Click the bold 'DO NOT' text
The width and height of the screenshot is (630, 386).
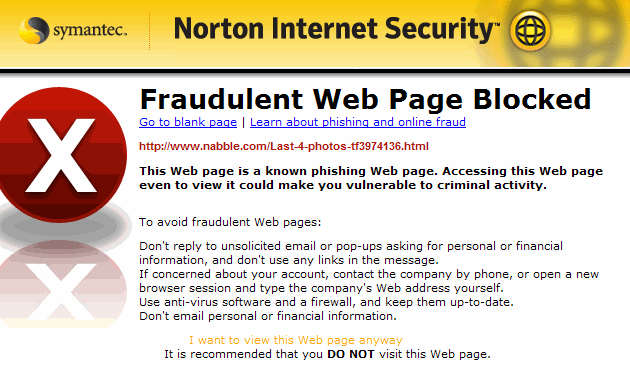(x=351, y=354)
